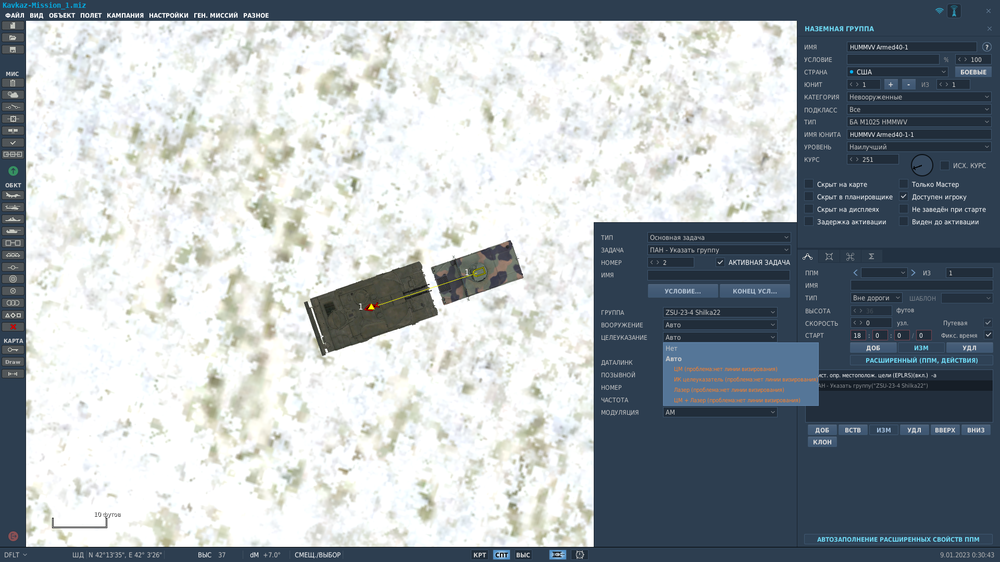Click the settings icon in the status bar

pyautogui.click(x=580, y=555)
